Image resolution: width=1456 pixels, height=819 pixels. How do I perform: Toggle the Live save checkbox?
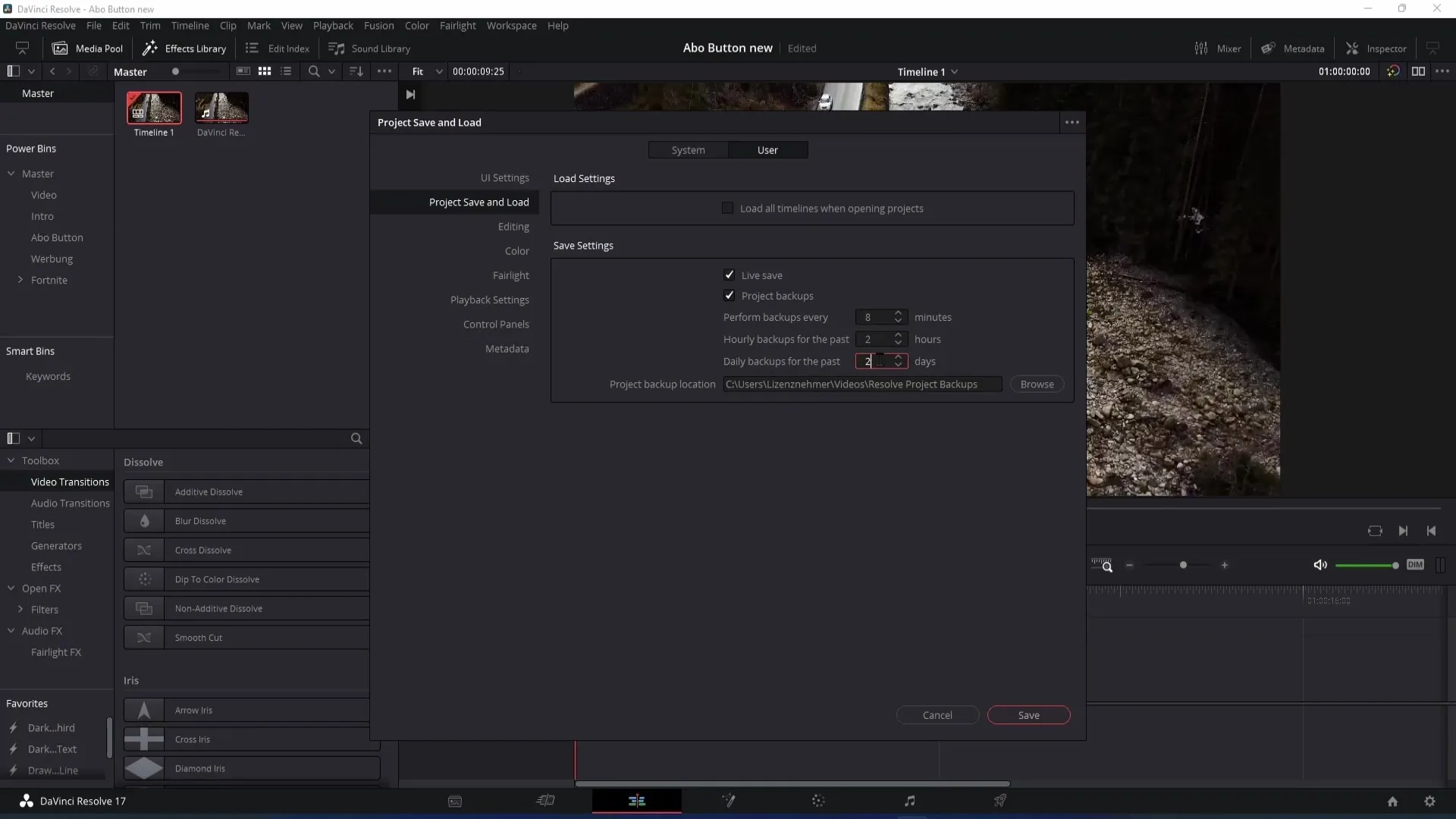coord(730,275)
